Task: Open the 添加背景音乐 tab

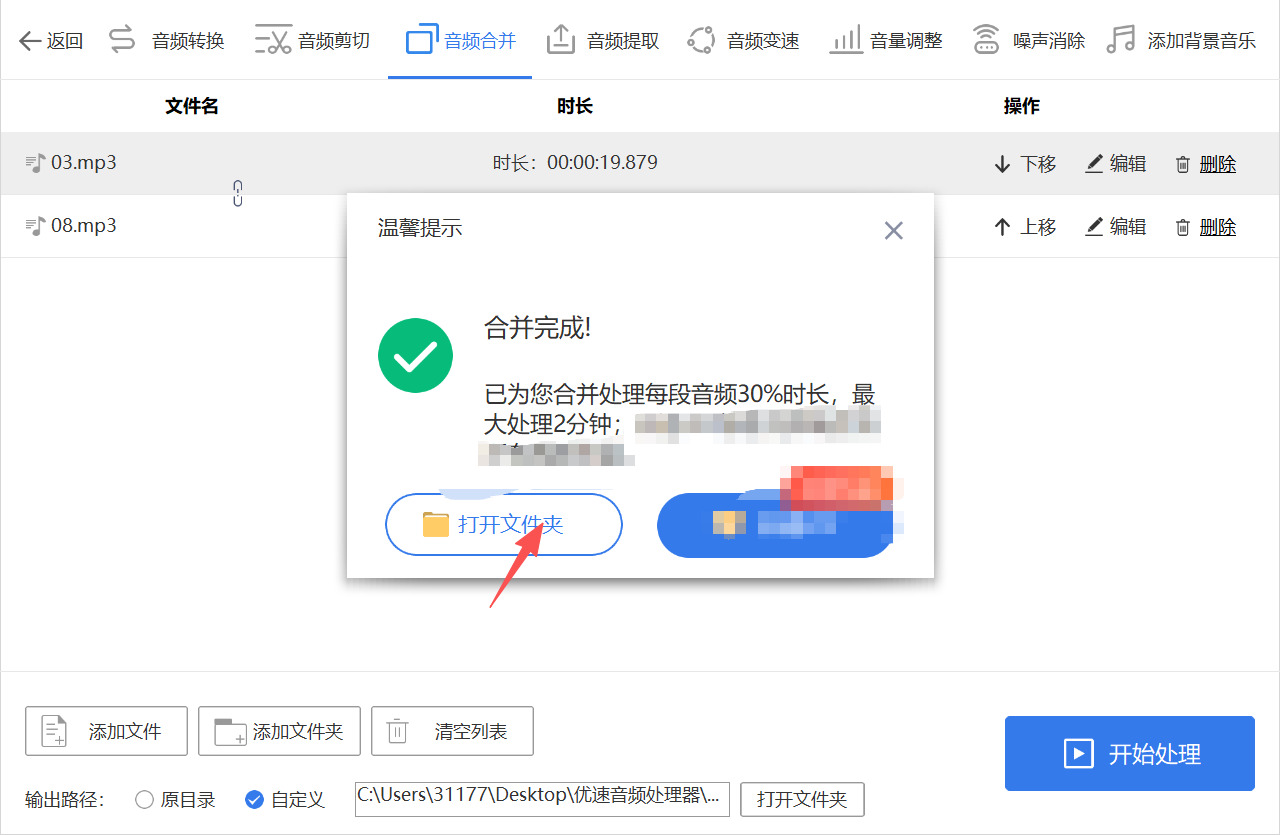Action: pyautogui.click(x=1181, y=41)
